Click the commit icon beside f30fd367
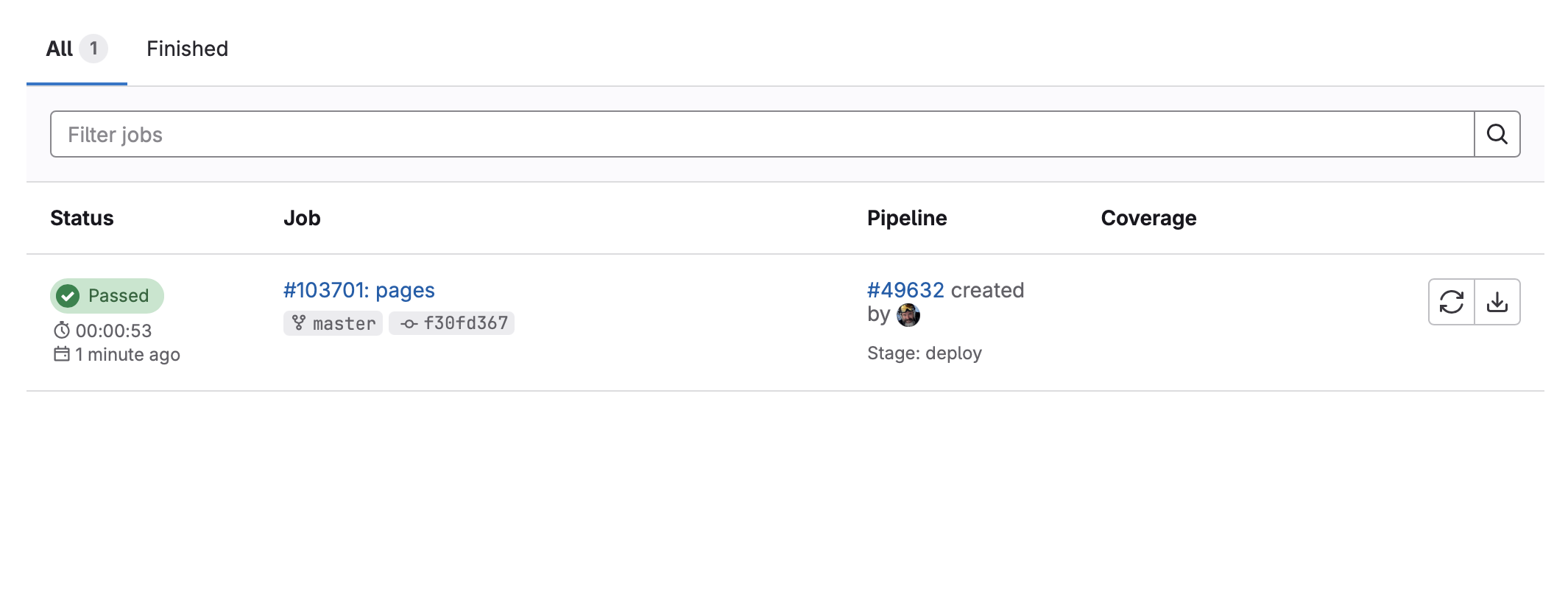The width and height of the screenshot is (1568, 614). point(409,323)
